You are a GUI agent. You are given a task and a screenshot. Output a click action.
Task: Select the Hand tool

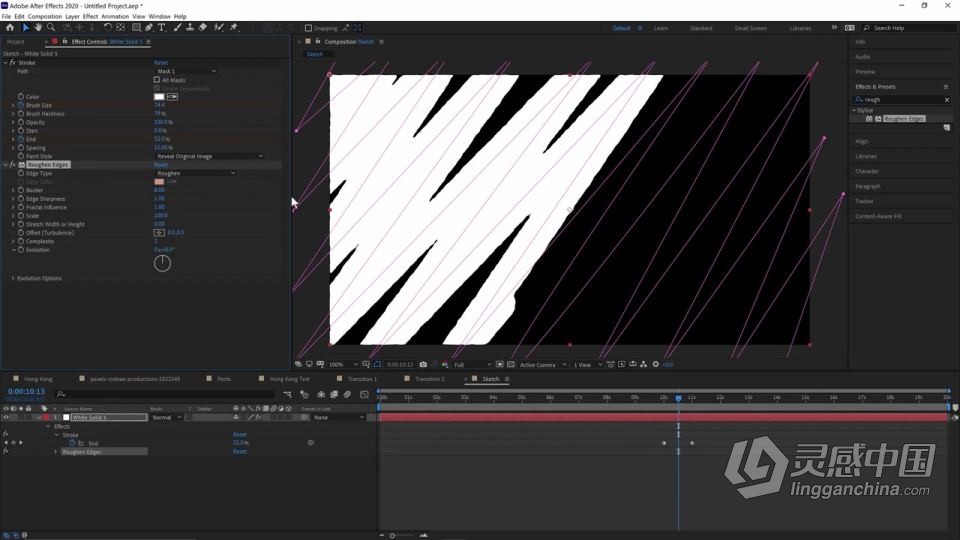pos(39,28)
